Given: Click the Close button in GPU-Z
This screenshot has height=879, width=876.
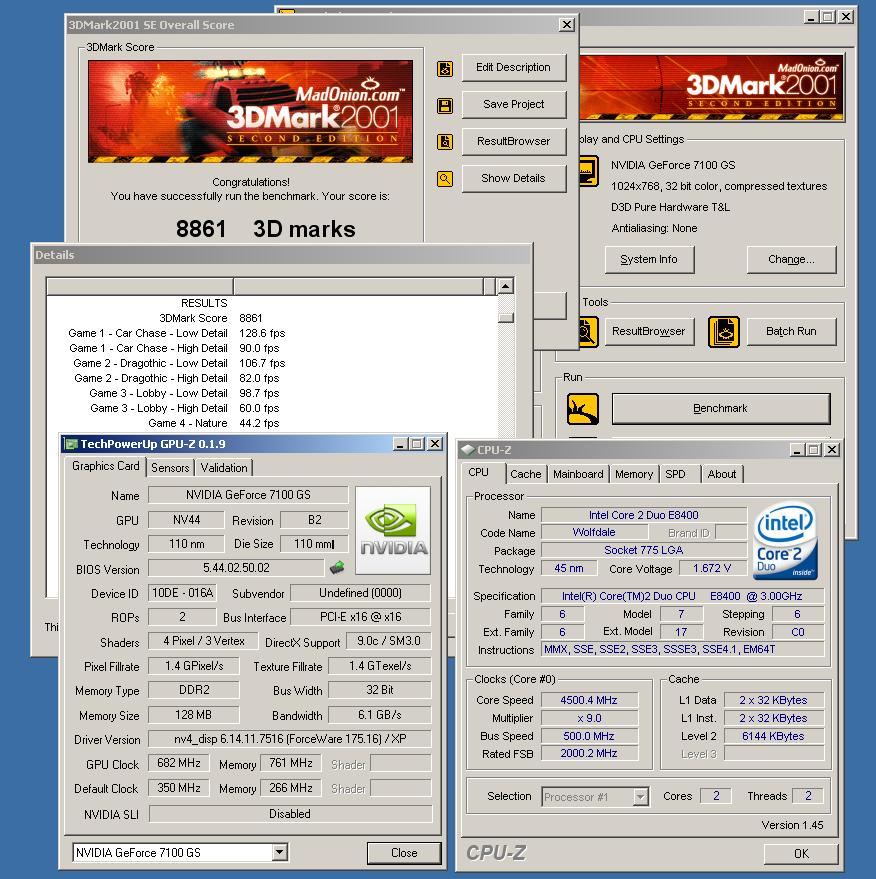Looking at the screenshot, I should 404,853.
